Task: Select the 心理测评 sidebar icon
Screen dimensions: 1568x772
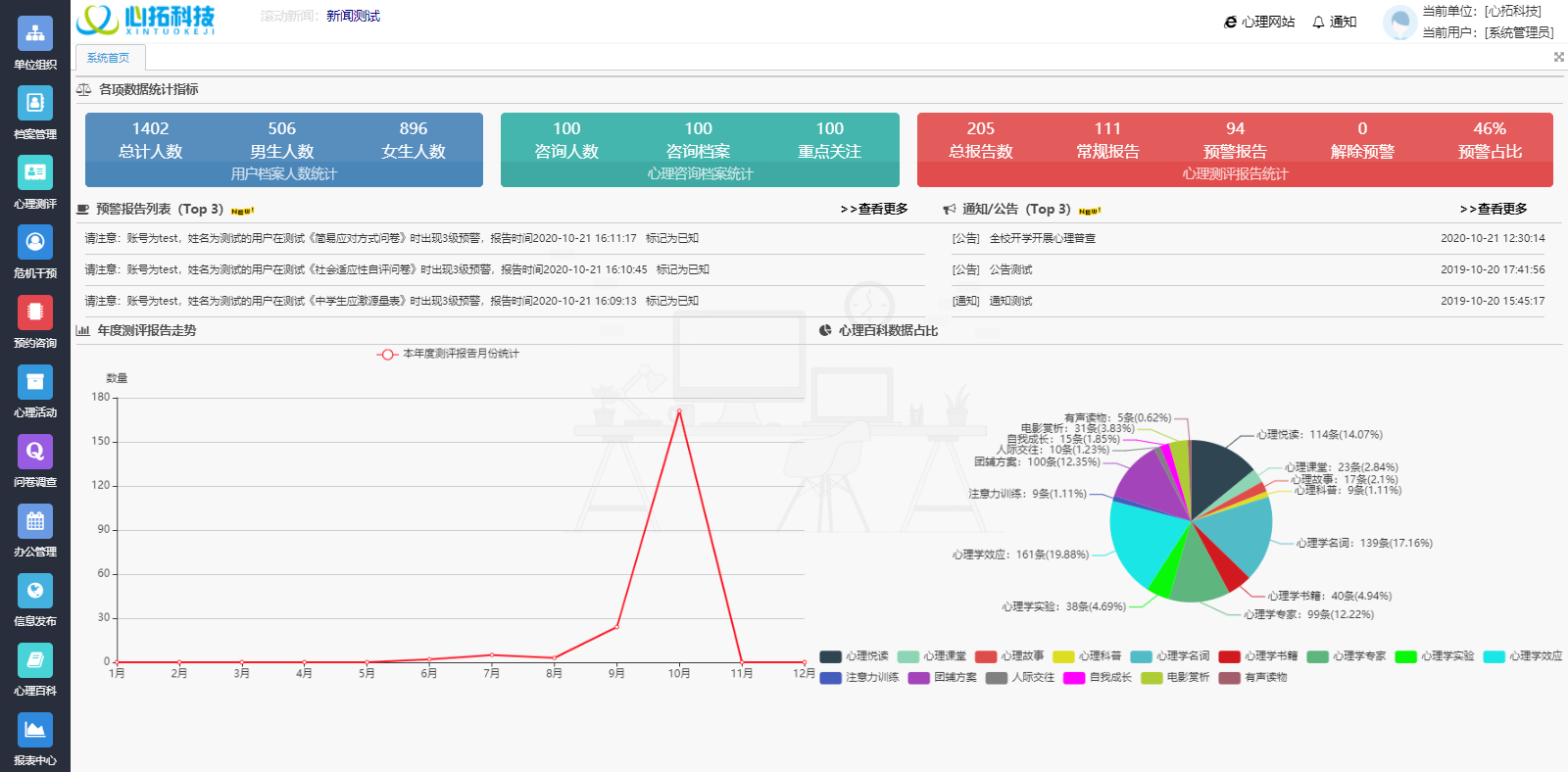Action: coord(35,172)
